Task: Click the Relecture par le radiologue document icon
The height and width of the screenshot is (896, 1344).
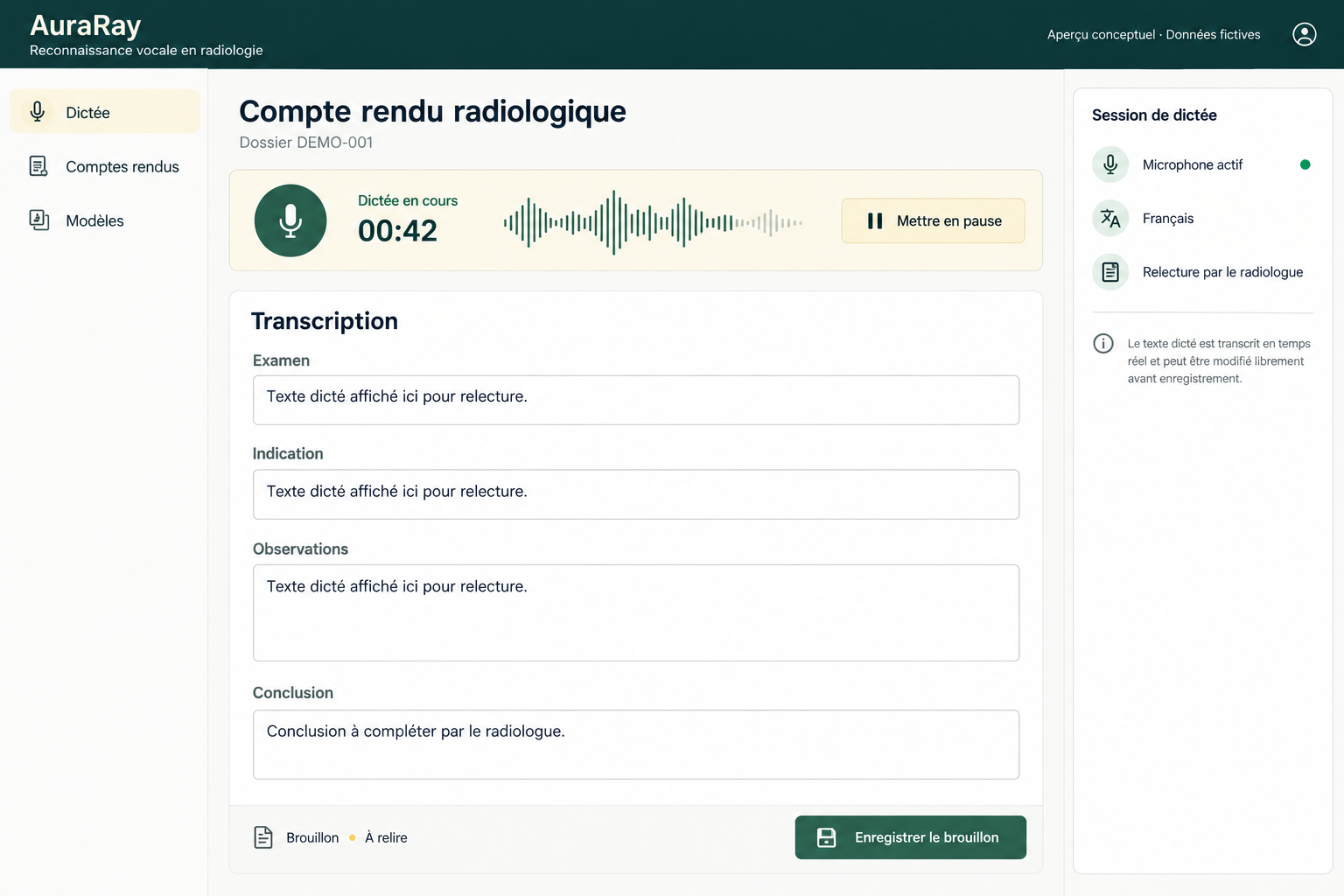Action: [1110, 272]
